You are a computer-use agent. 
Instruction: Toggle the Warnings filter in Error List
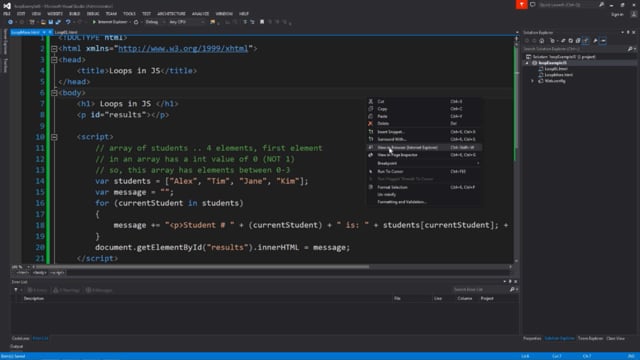pos(67,290)
